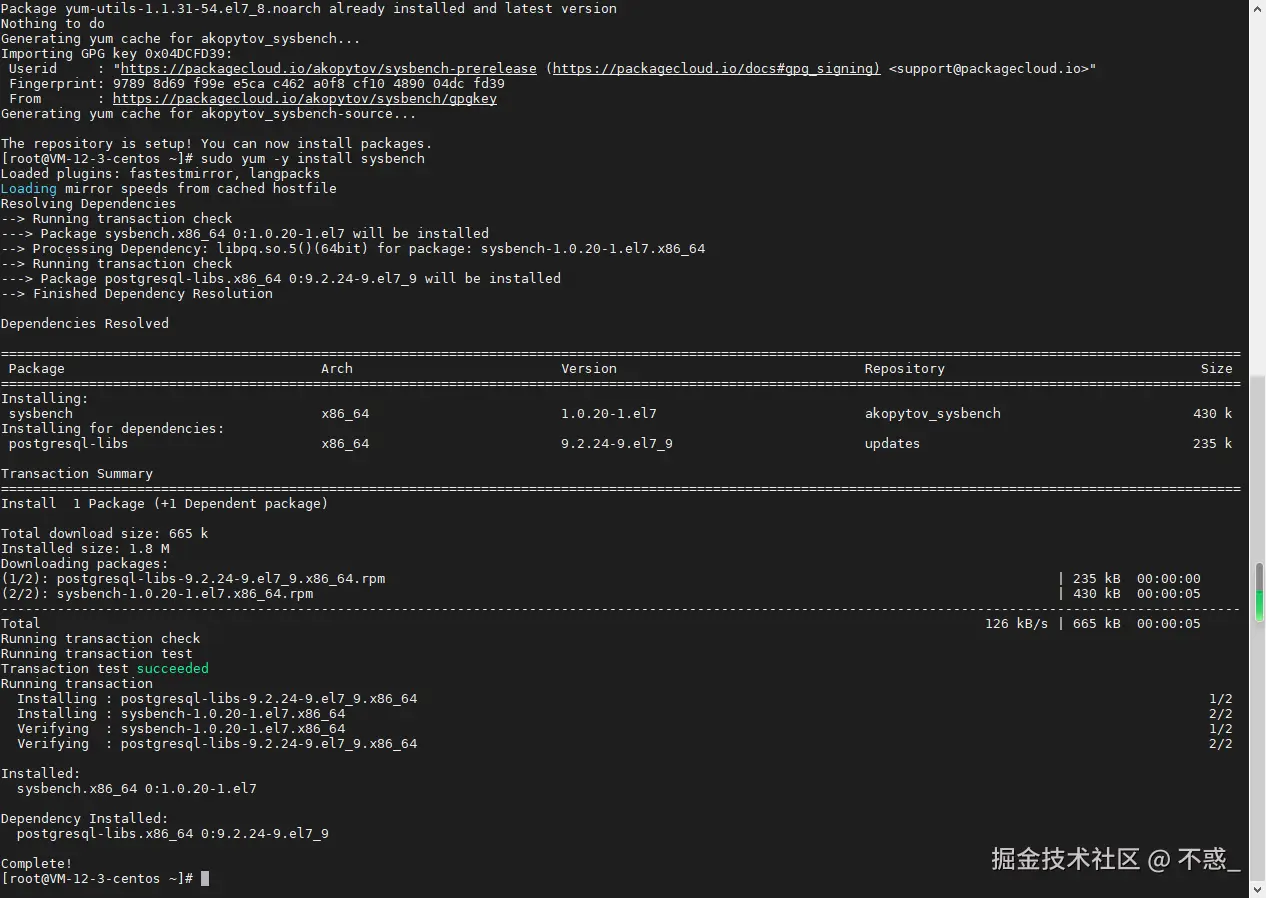Open the gpg_signing docs link

point(716,69)
